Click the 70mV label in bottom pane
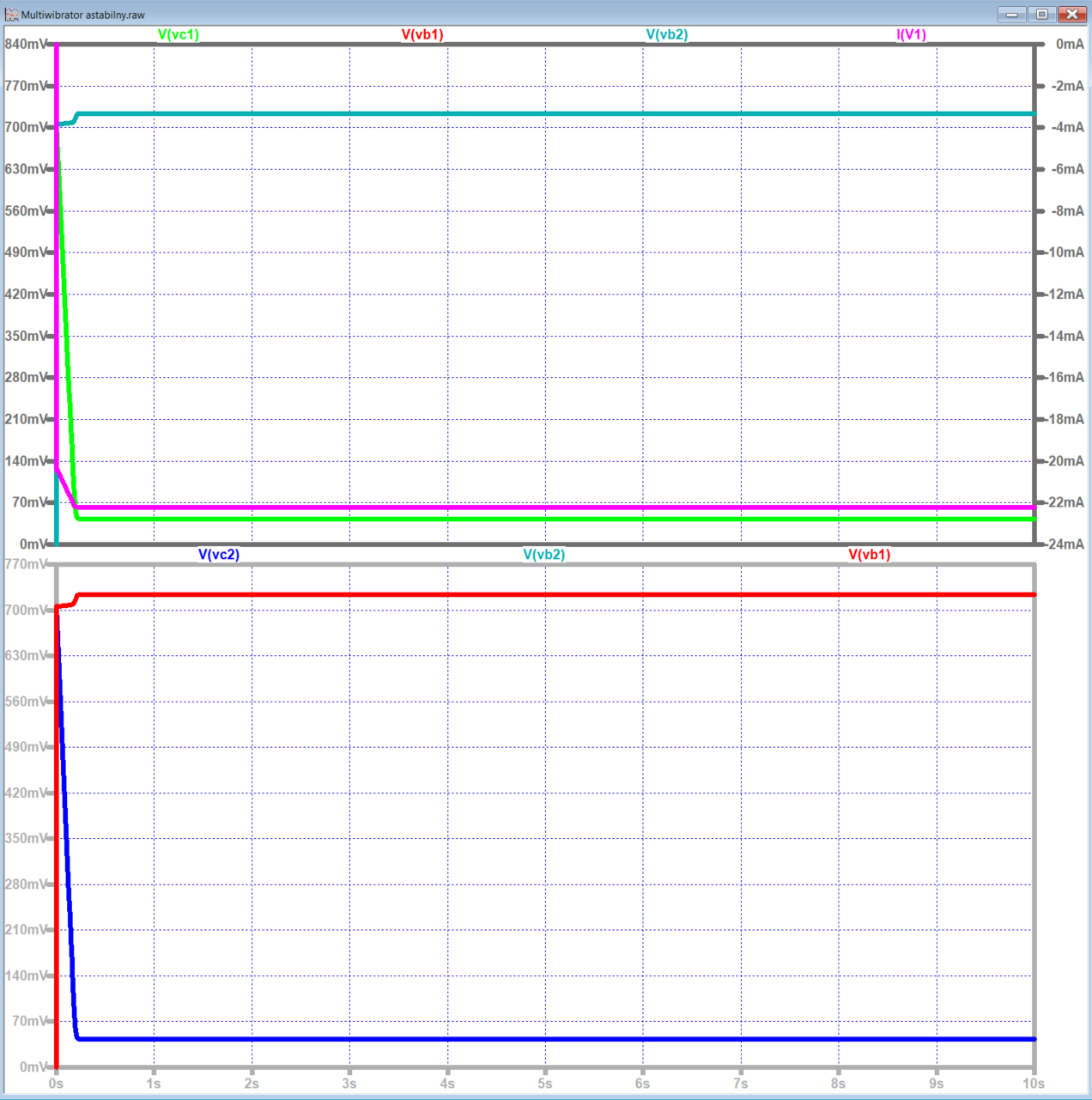The image size is (1092, 1100). pyautogui.click(x=29, y=1022)
